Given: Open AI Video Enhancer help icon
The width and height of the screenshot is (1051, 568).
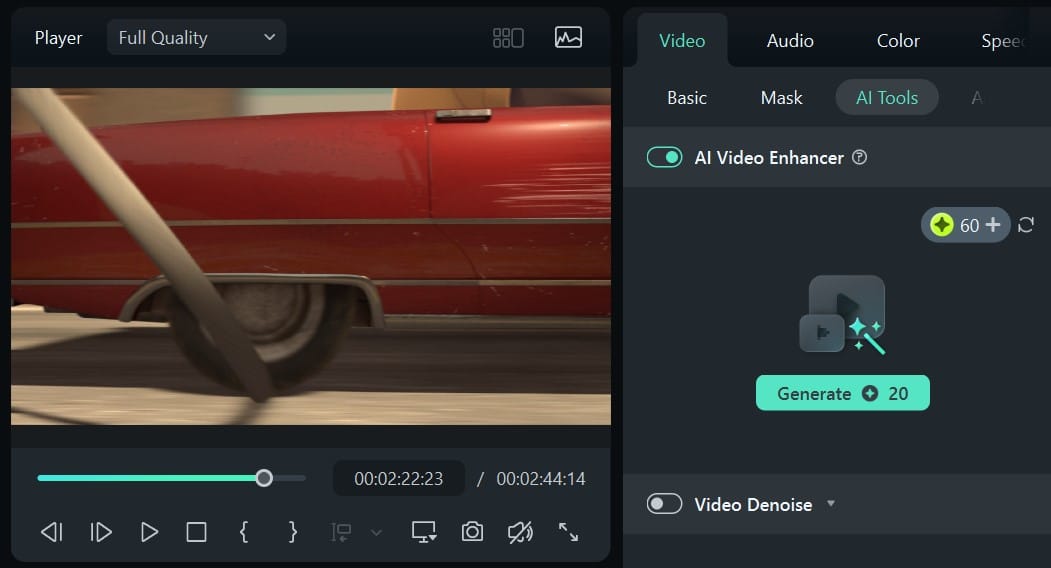Looking at the screenshot, I should tap(859, 157).
